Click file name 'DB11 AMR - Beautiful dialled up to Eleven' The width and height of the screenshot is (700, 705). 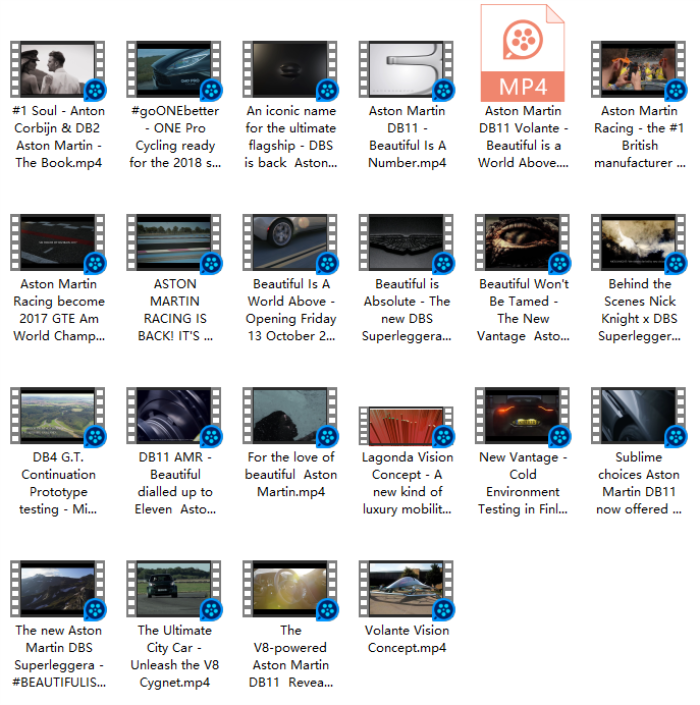[175, 483]
